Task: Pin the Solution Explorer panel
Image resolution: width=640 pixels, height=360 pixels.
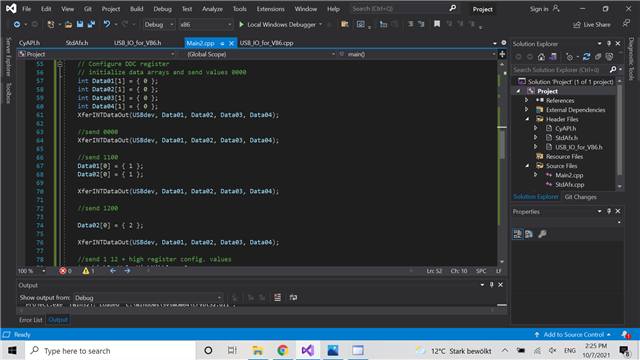Action: (609, 44)
